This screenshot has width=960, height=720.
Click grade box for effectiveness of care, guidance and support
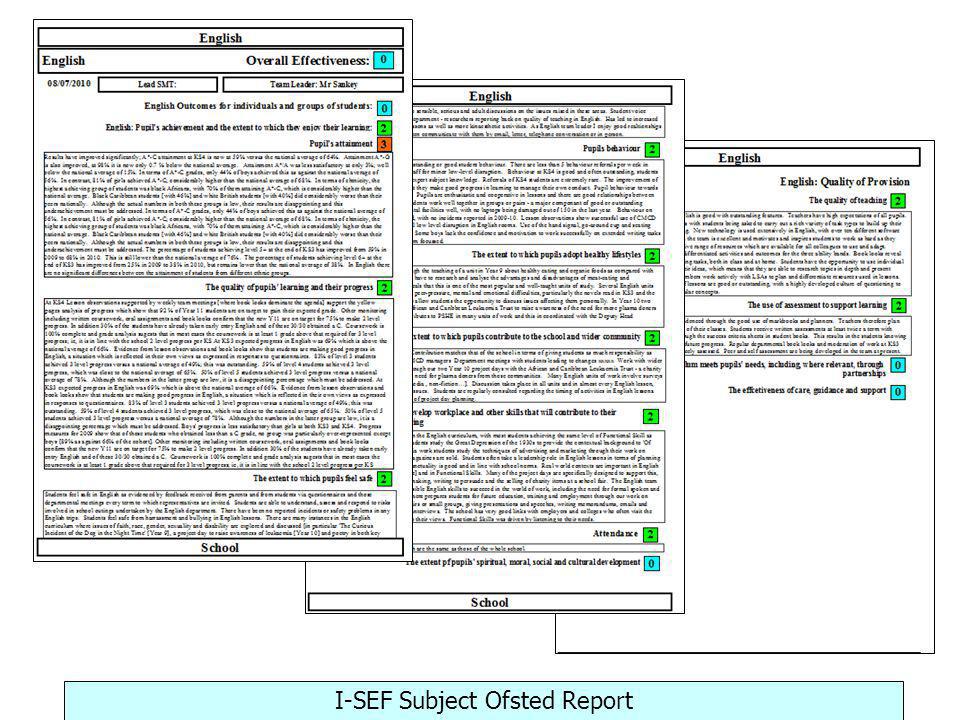click(x=898, y=392)
